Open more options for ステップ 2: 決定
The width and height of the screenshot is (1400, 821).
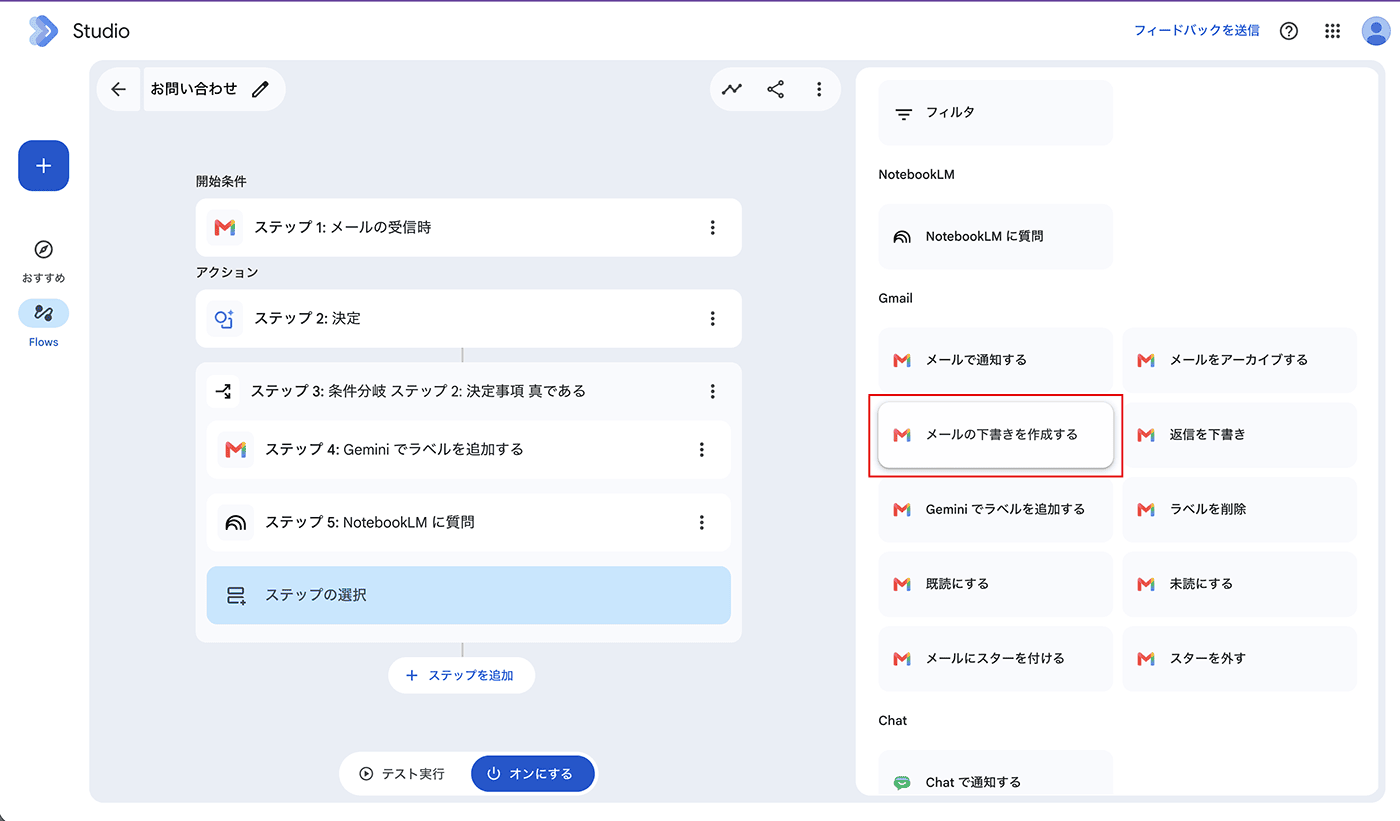point(713,318)
